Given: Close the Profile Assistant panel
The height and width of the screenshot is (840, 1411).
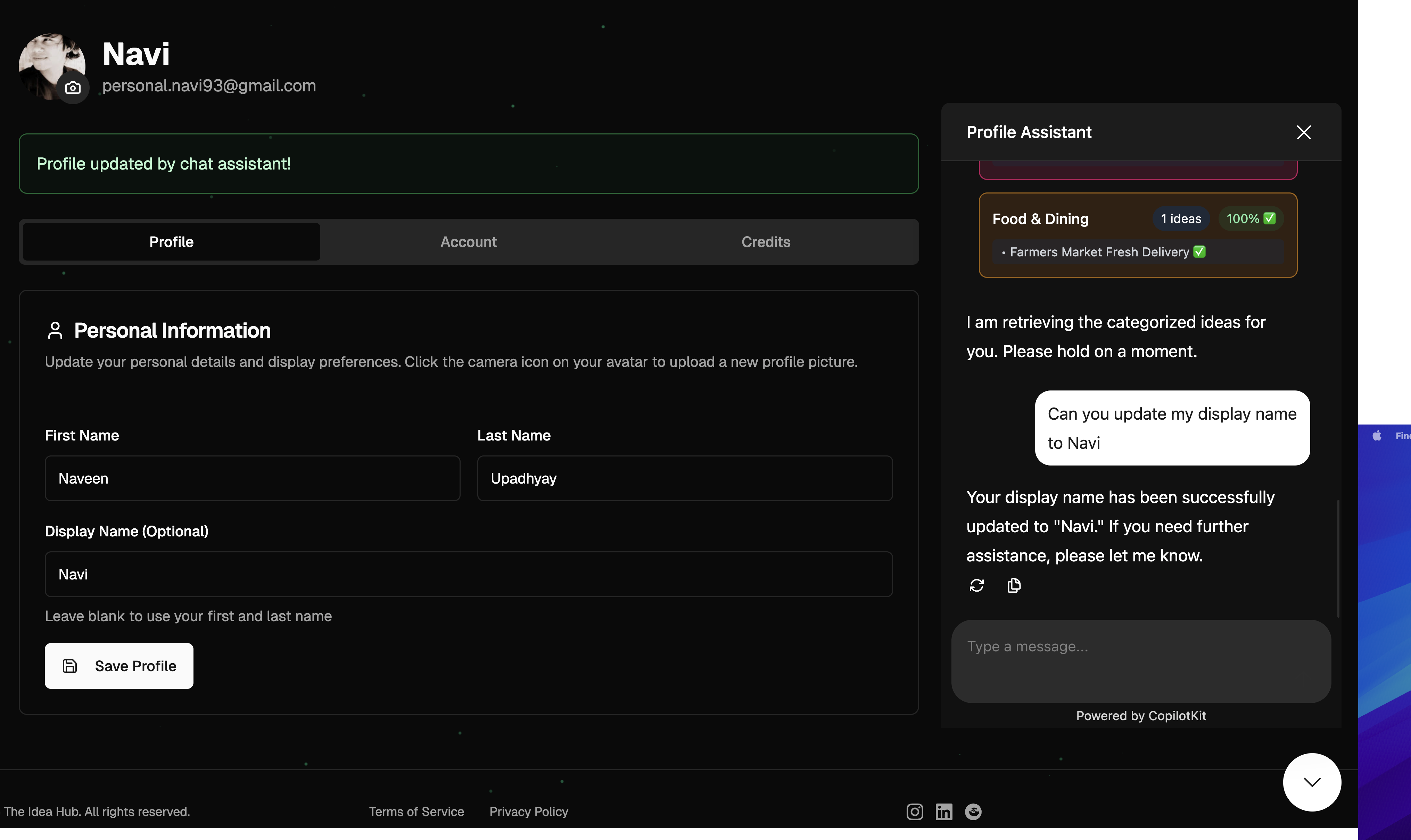Looking at the screenshot, I should pos(1303,132).
